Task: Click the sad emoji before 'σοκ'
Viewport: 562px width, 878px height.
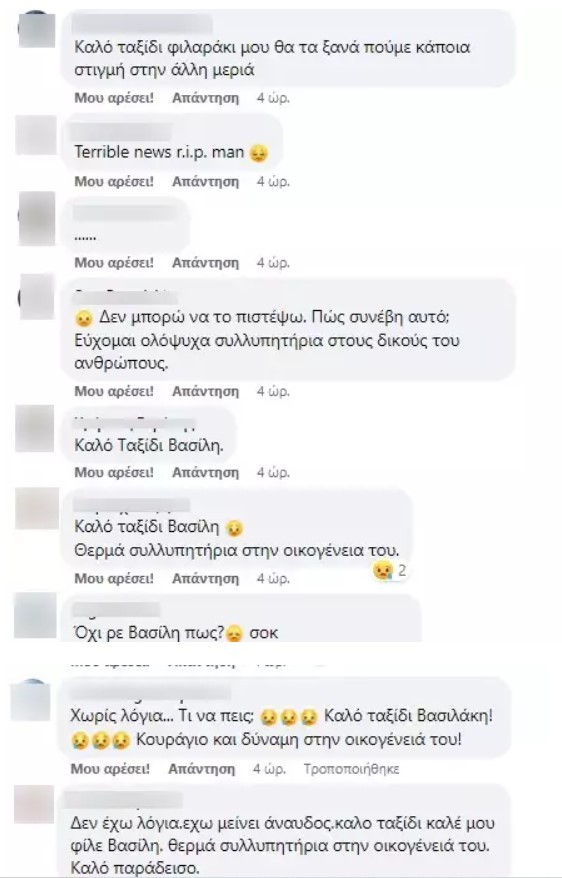Action: tap(235, 634)
